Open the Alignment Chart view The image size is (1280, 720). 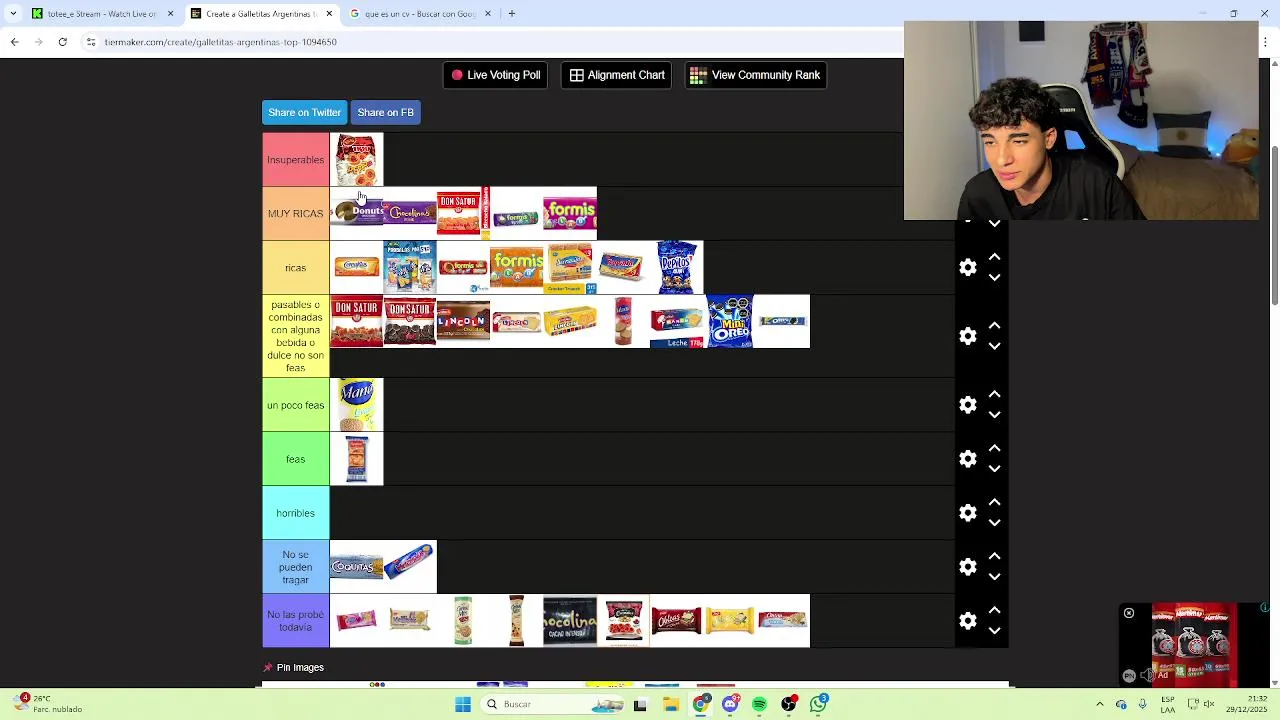click(617, 75)
